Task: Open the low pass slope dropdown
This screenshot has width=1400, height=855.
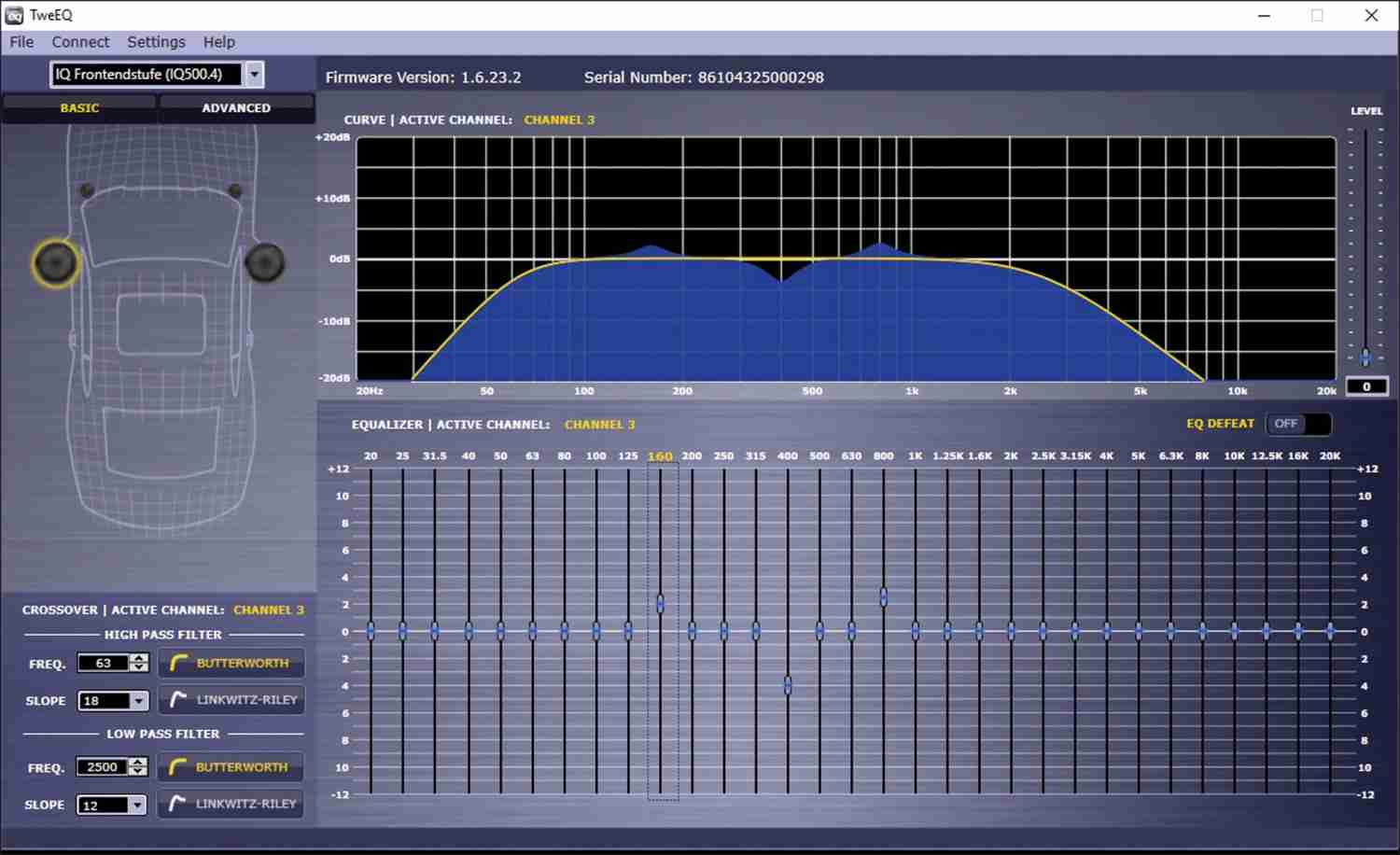Action: coord(138,805)
